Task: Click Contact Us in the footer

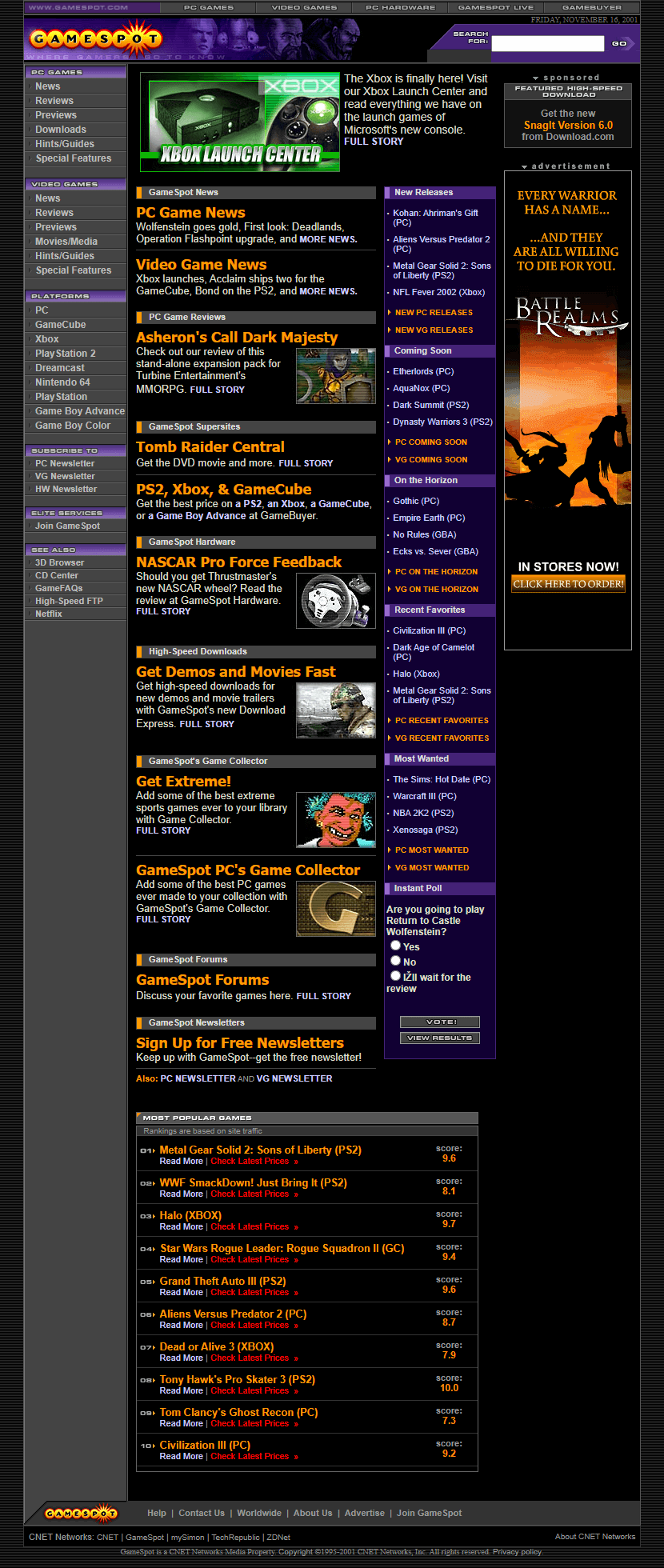Action: click(202, 1513)
